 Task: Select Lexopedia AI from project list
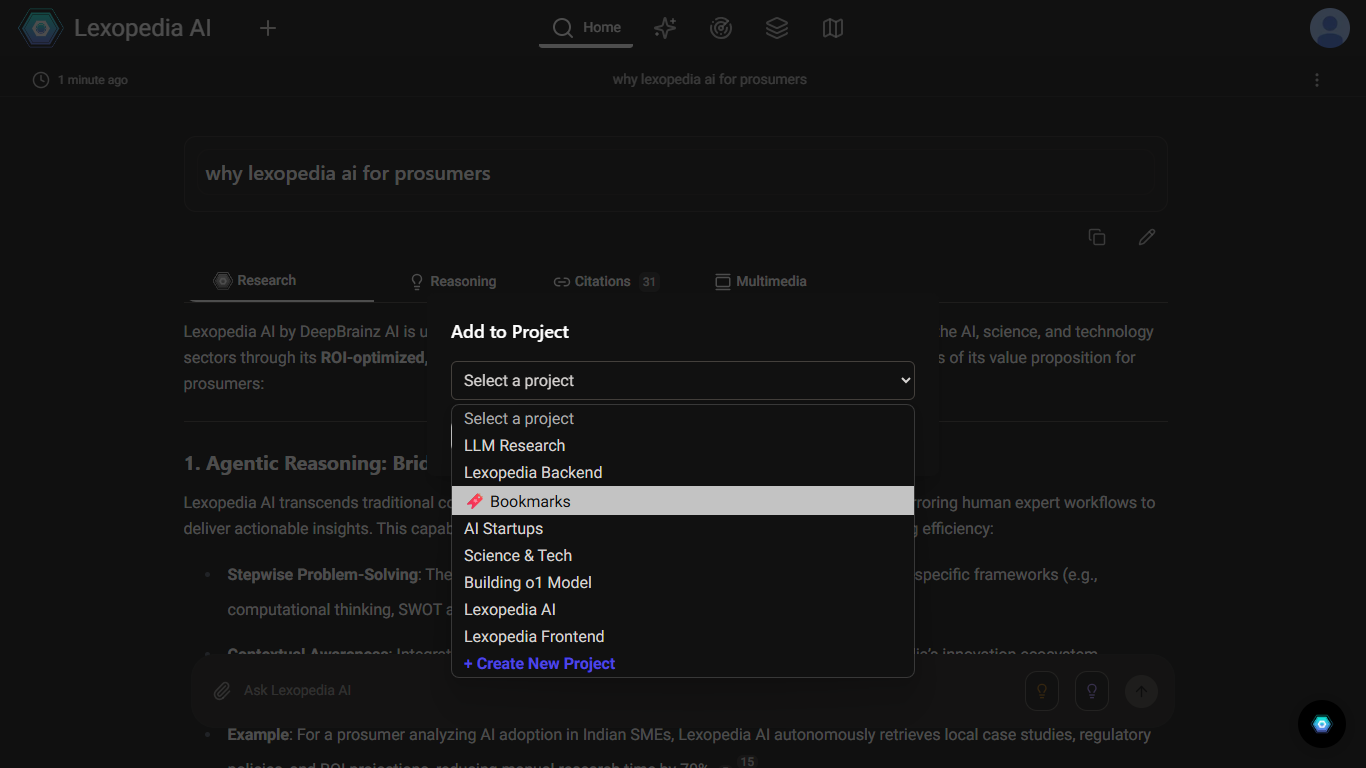(x=683, y=610)
